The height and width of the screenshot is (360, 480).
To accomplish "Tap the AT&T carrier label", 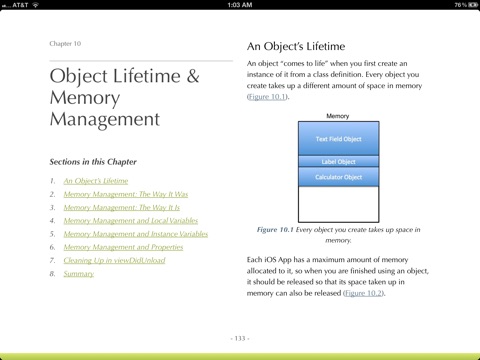I will tap(20, 5).
